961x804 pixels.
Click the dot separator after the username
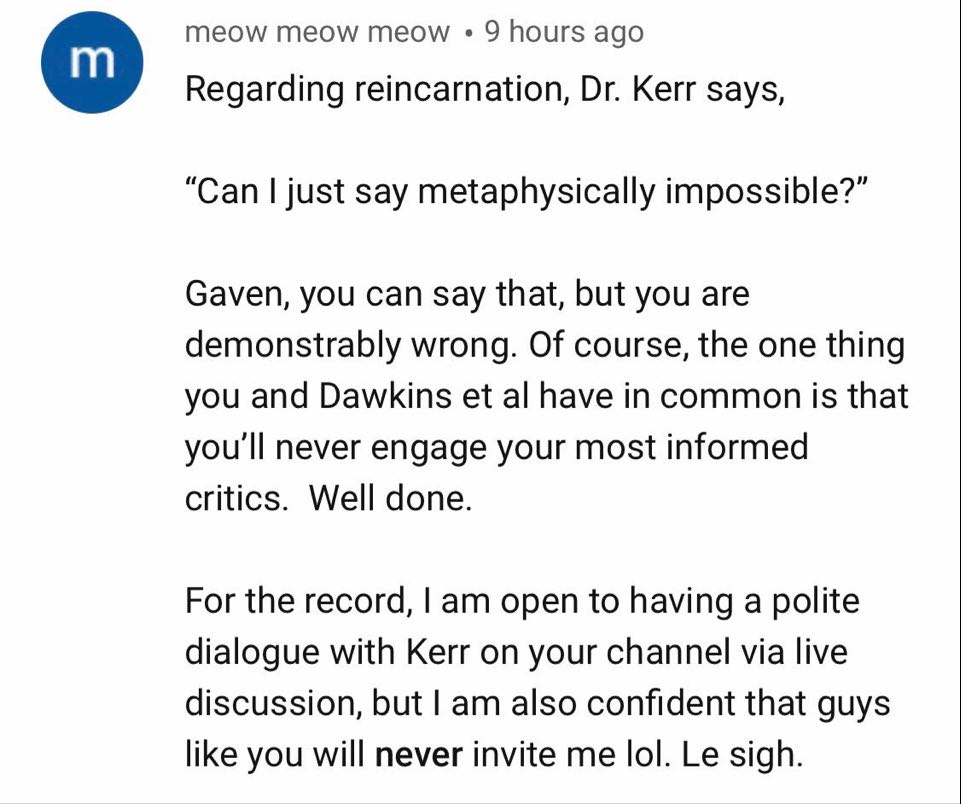[x=468, y=34]
